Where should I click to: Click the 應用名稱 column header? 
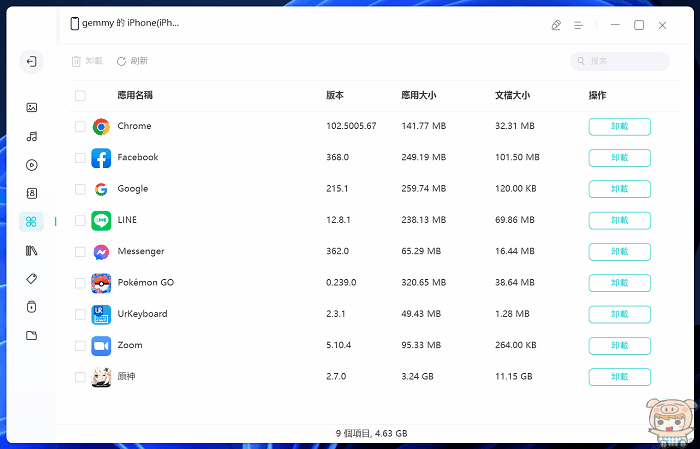(135, 95)
